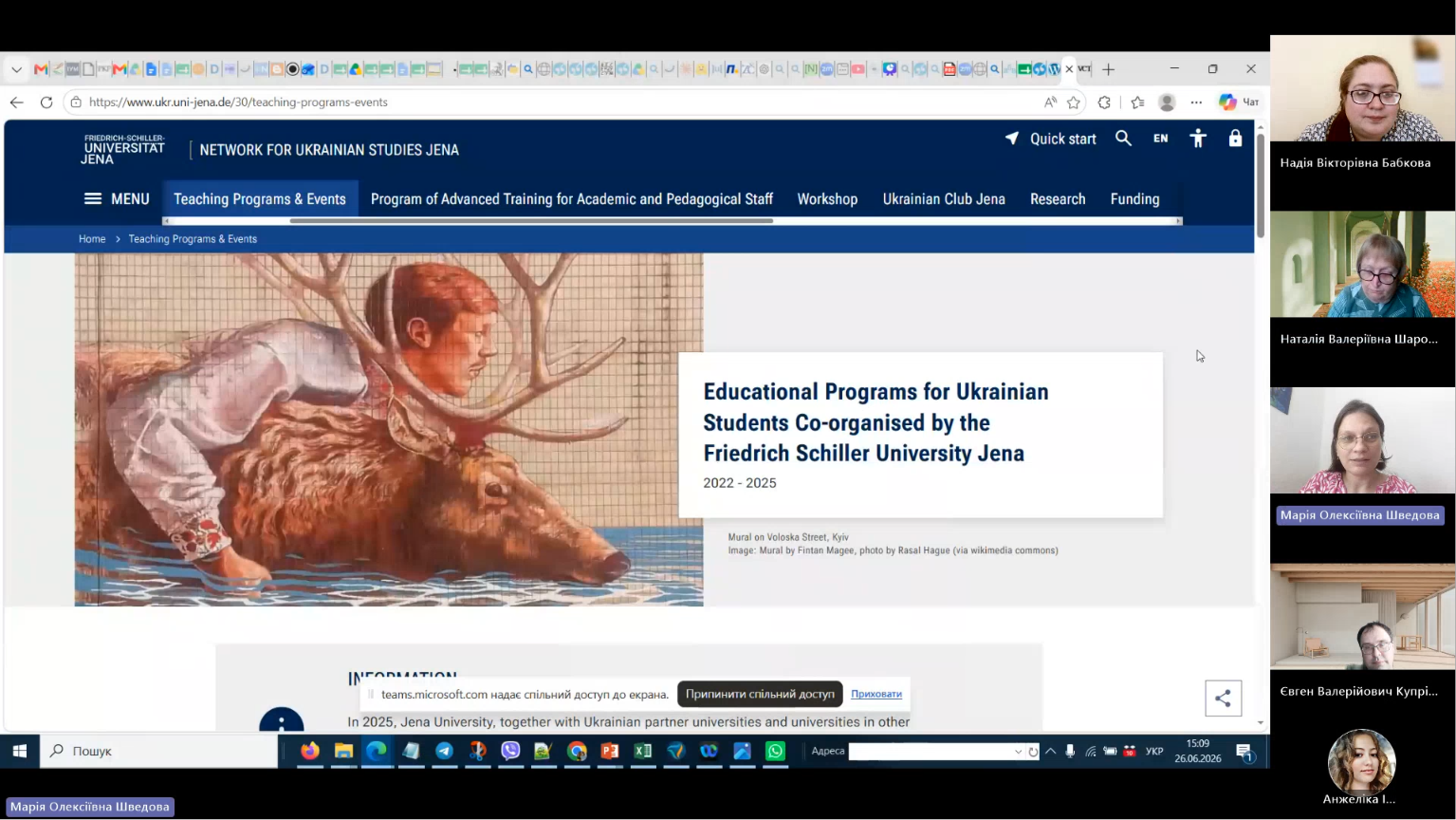Screen dimensions: 1456x820
Task: Go to Home breadcrumb link
Action: click(92, 239)
